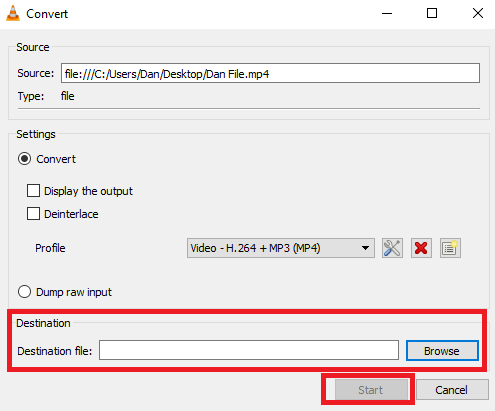This screenshot has height=411, width=495.
Task: Edit selected profile with wrench icon
Action: (392, 248)
